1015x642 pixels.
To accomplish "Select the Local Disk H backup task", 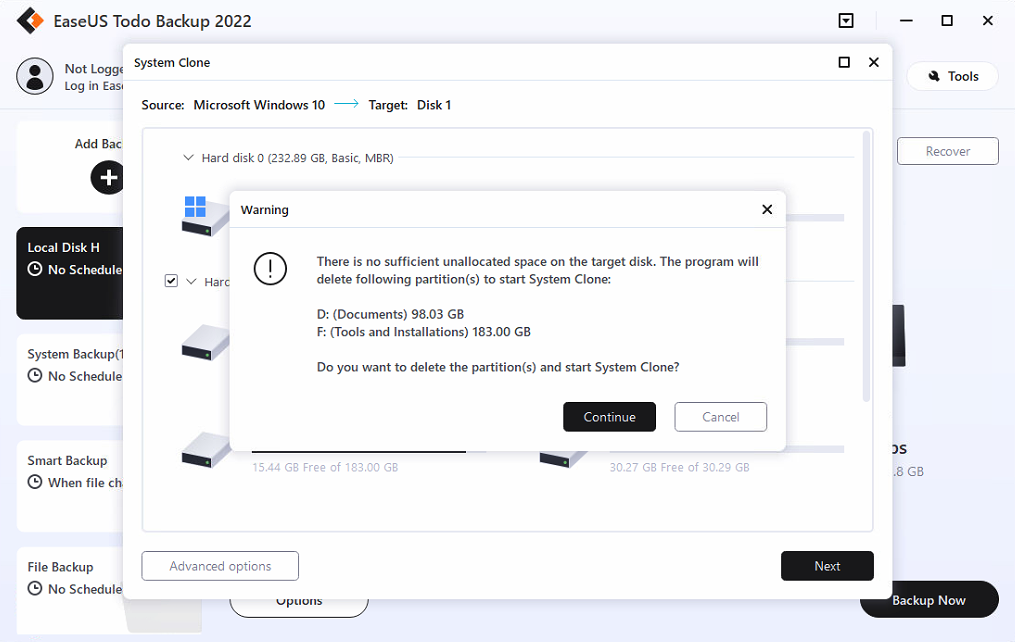I will (70, 273).
